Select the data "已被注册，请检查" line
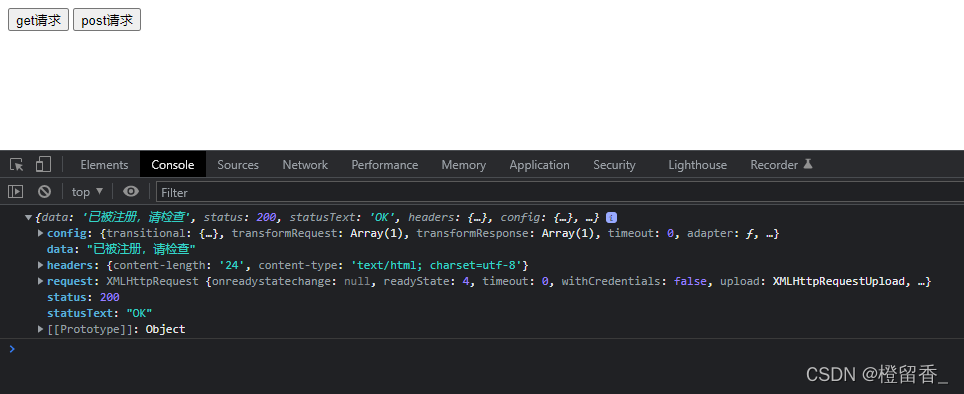The height and width of the screenshot is (394, 964). 121,249
